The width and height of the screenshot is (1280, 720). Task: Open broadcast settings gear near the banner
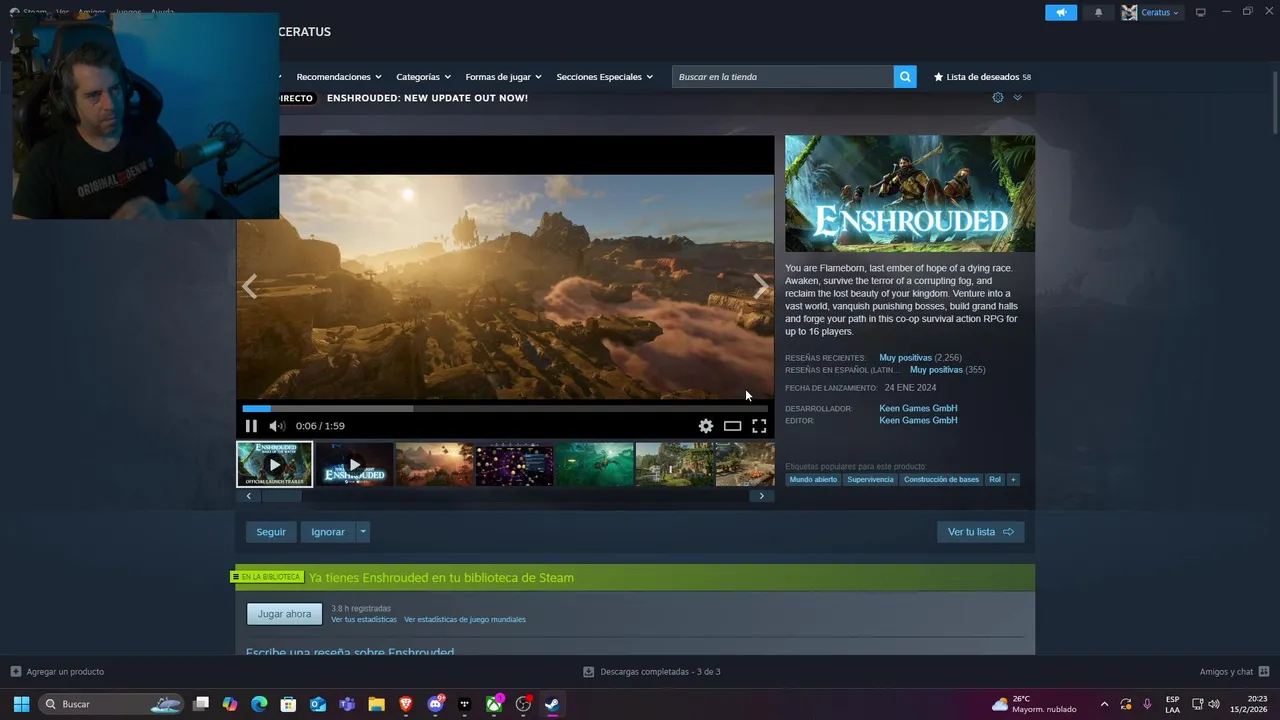pos(997,97)
